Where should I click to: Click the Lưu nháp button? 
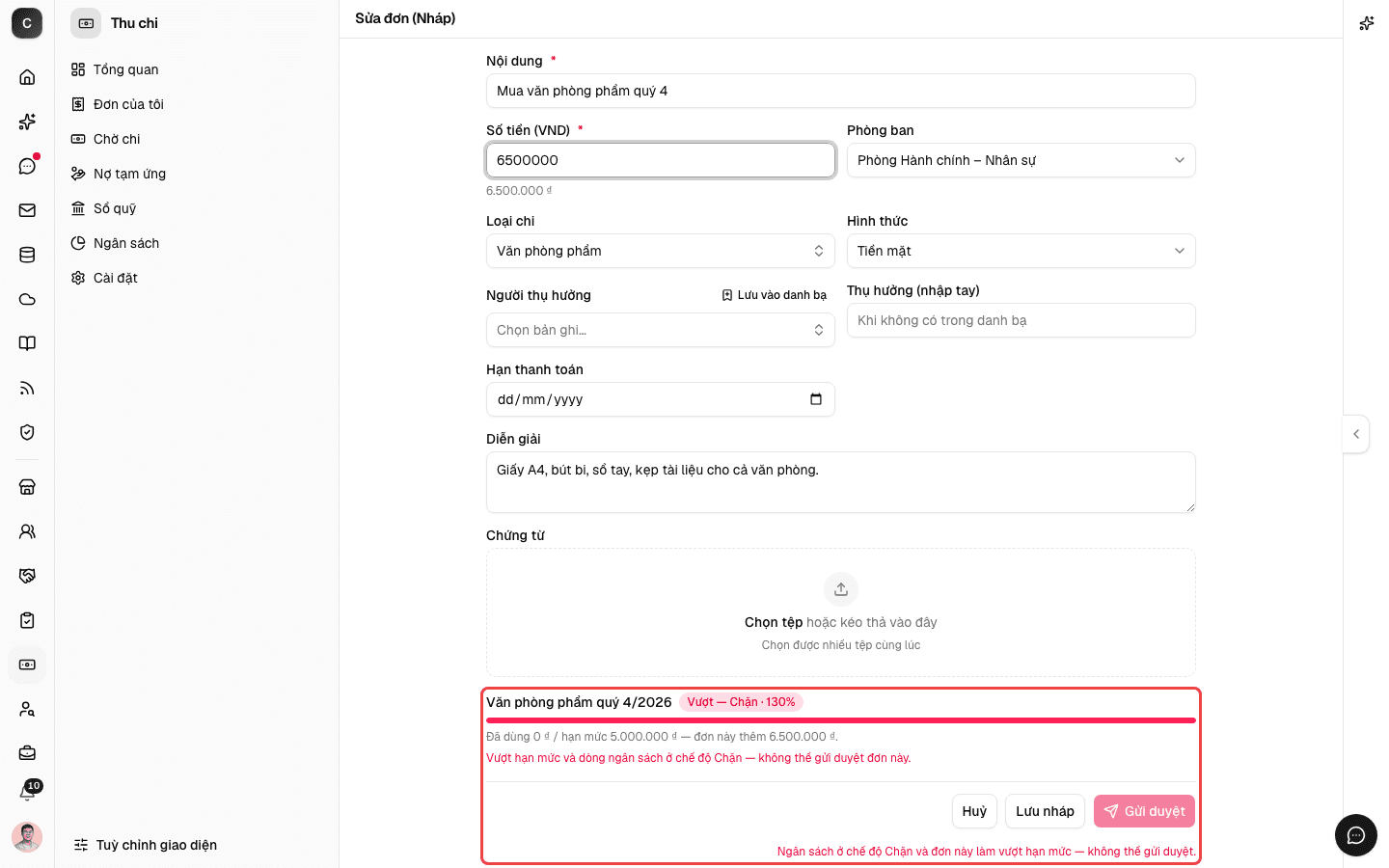(1045, 811)
